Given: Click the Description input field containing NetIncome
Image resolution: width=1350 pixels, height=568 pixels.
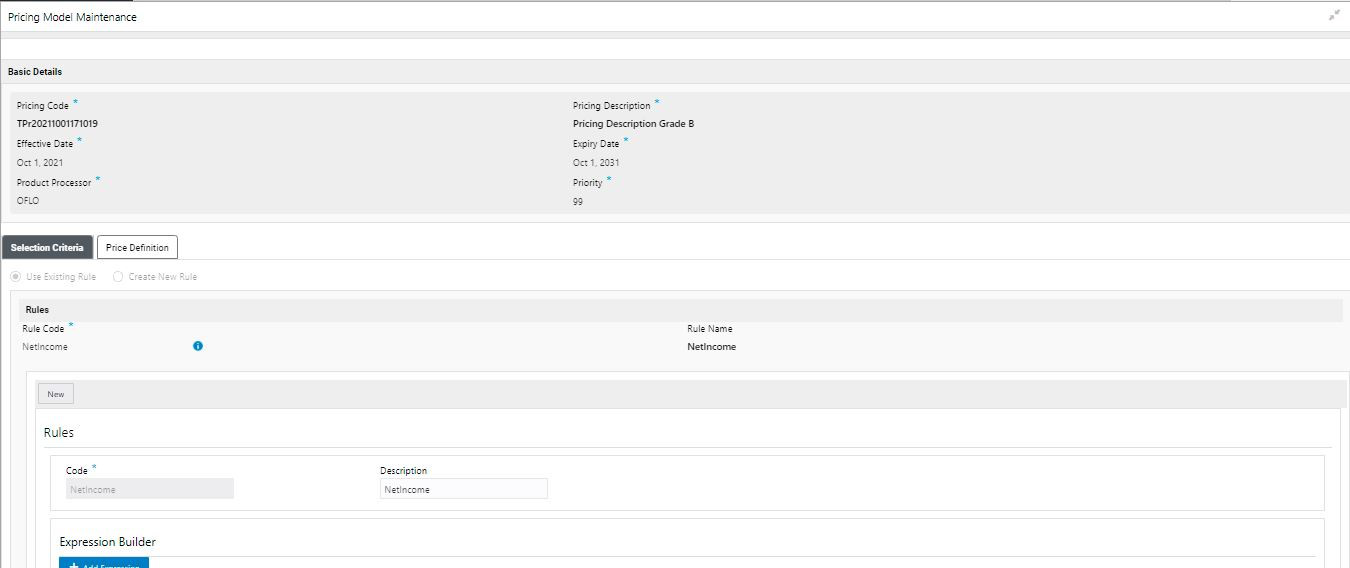Looking at the screenshot, I should 464,489.
